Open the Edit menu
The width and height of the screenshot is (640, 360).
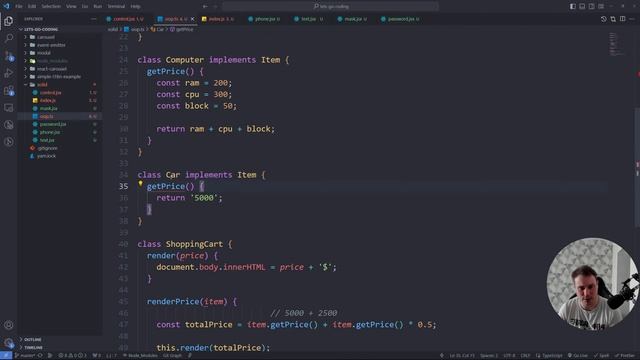[x=32, y=7]
